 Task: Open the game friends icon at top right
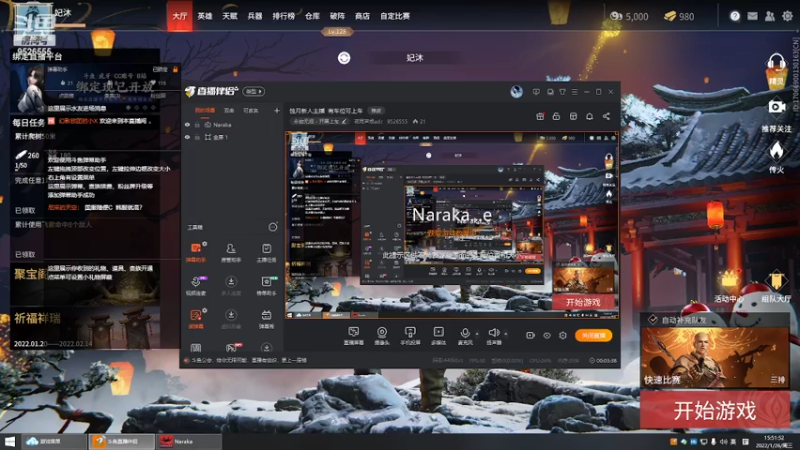click(x=770, y=16)
